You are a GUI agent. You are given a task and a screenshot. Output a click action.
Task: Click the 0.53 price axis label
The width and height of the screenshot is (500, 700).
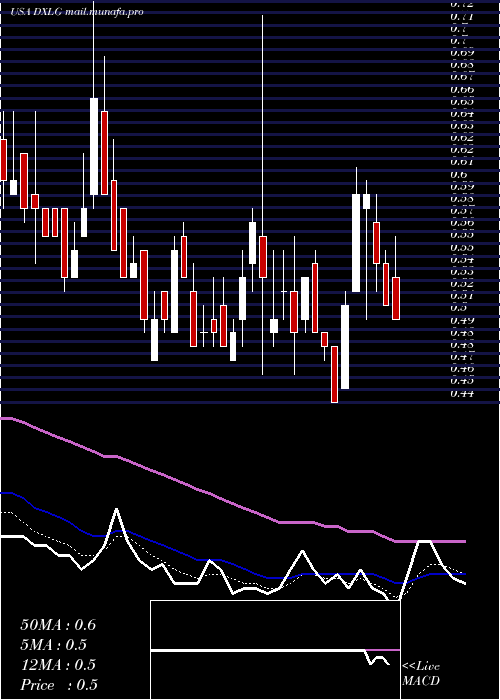[461, 271]
